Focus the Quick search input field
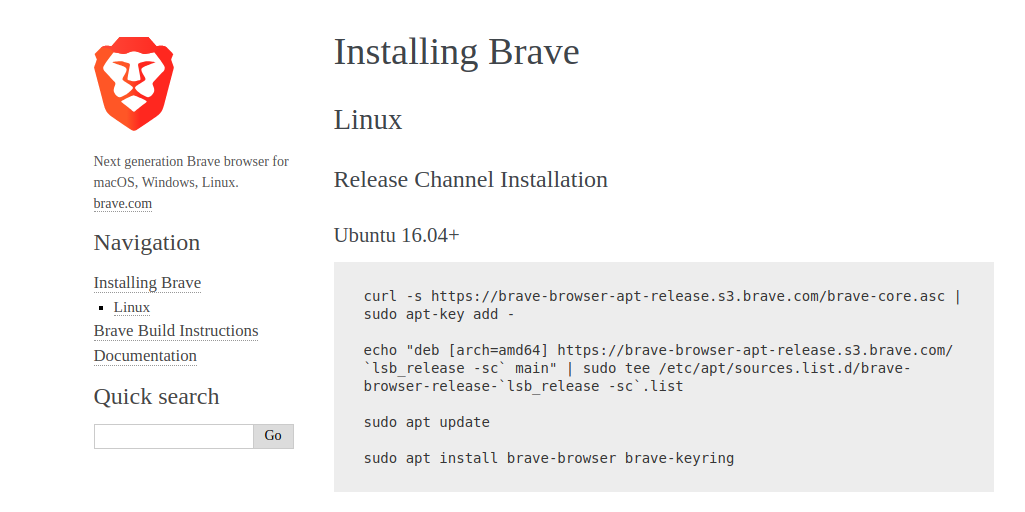The image size is (1025, 512). click(x=174, y=436)
